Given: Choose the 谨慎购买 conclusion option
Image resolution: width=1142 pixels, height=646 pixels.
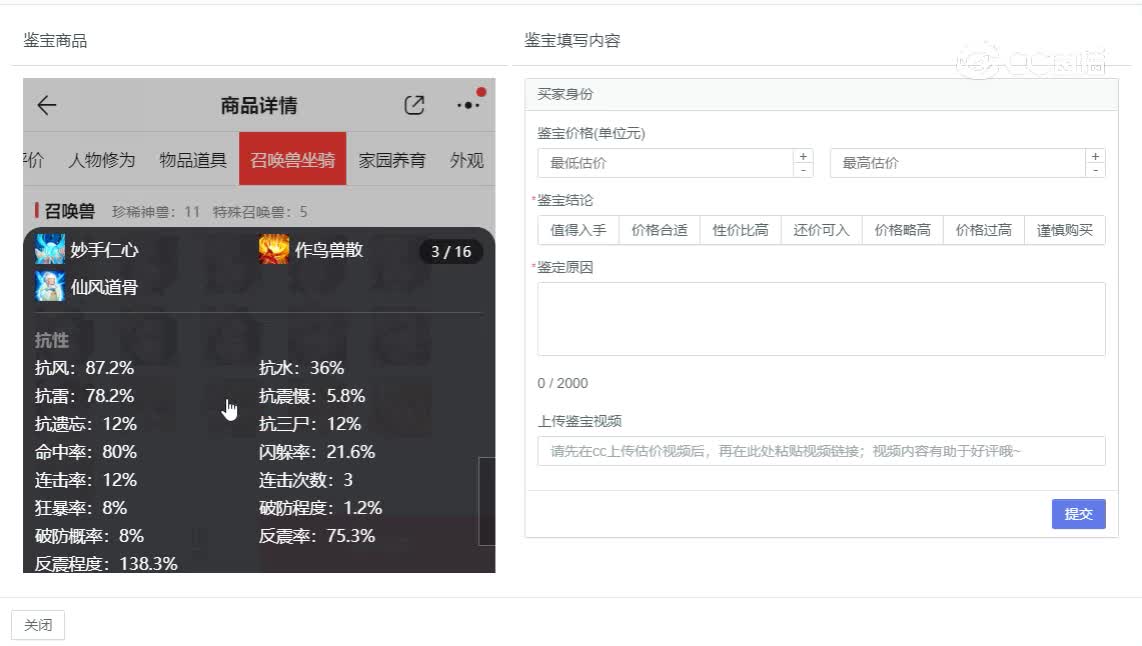Looking at the screenshot, I should 1065,230.
